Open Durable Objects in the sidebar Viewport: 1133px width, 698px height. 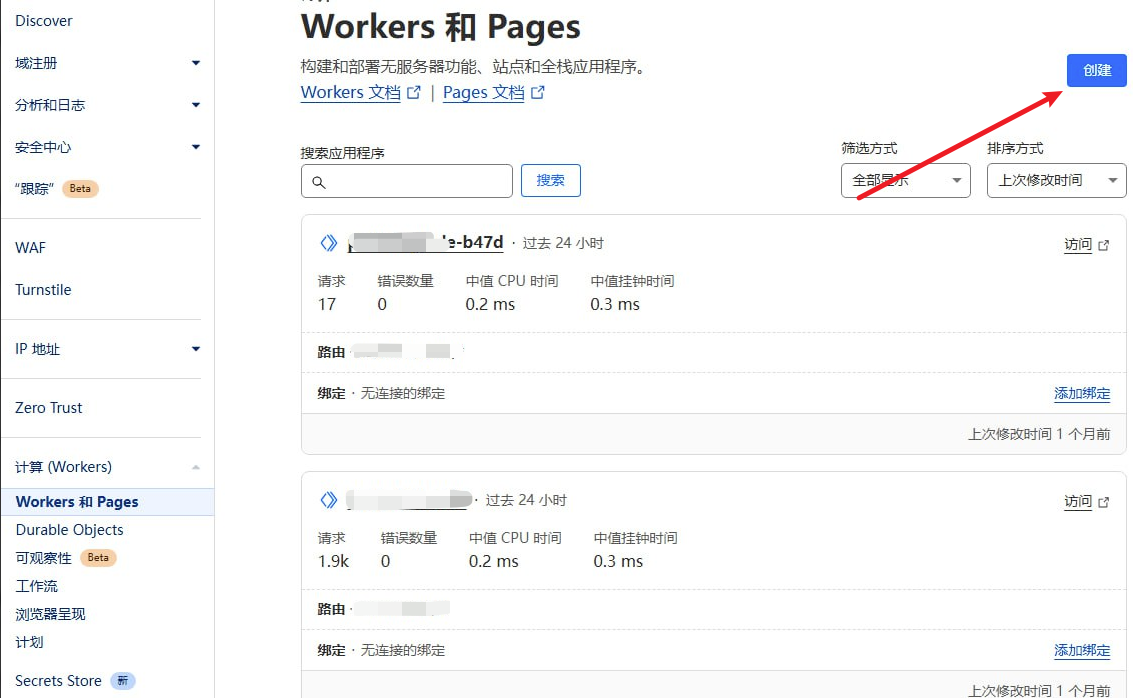coord(69,530)
